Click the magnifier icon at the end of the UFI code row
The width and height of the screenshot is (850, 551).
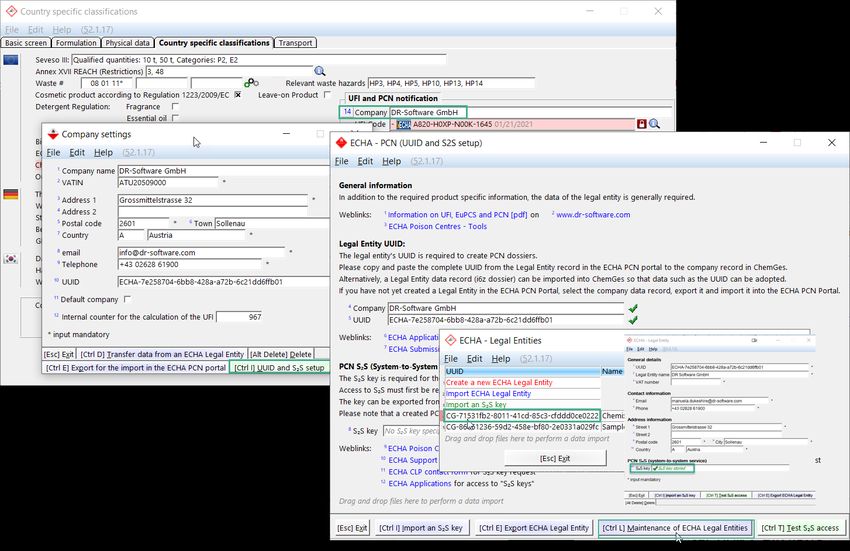[x=654, y=124]
